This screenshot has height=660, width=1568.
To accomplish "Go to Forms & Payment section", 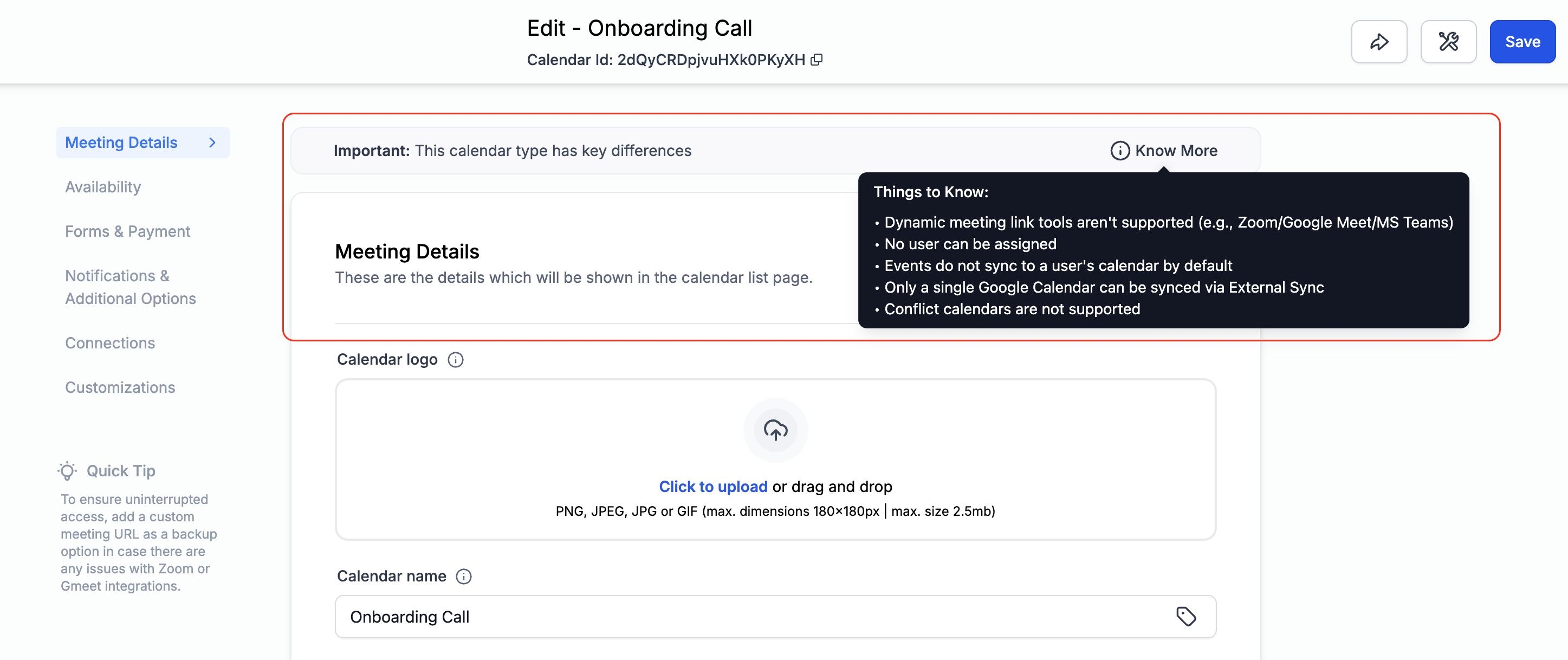I will (x=127, y=231).
